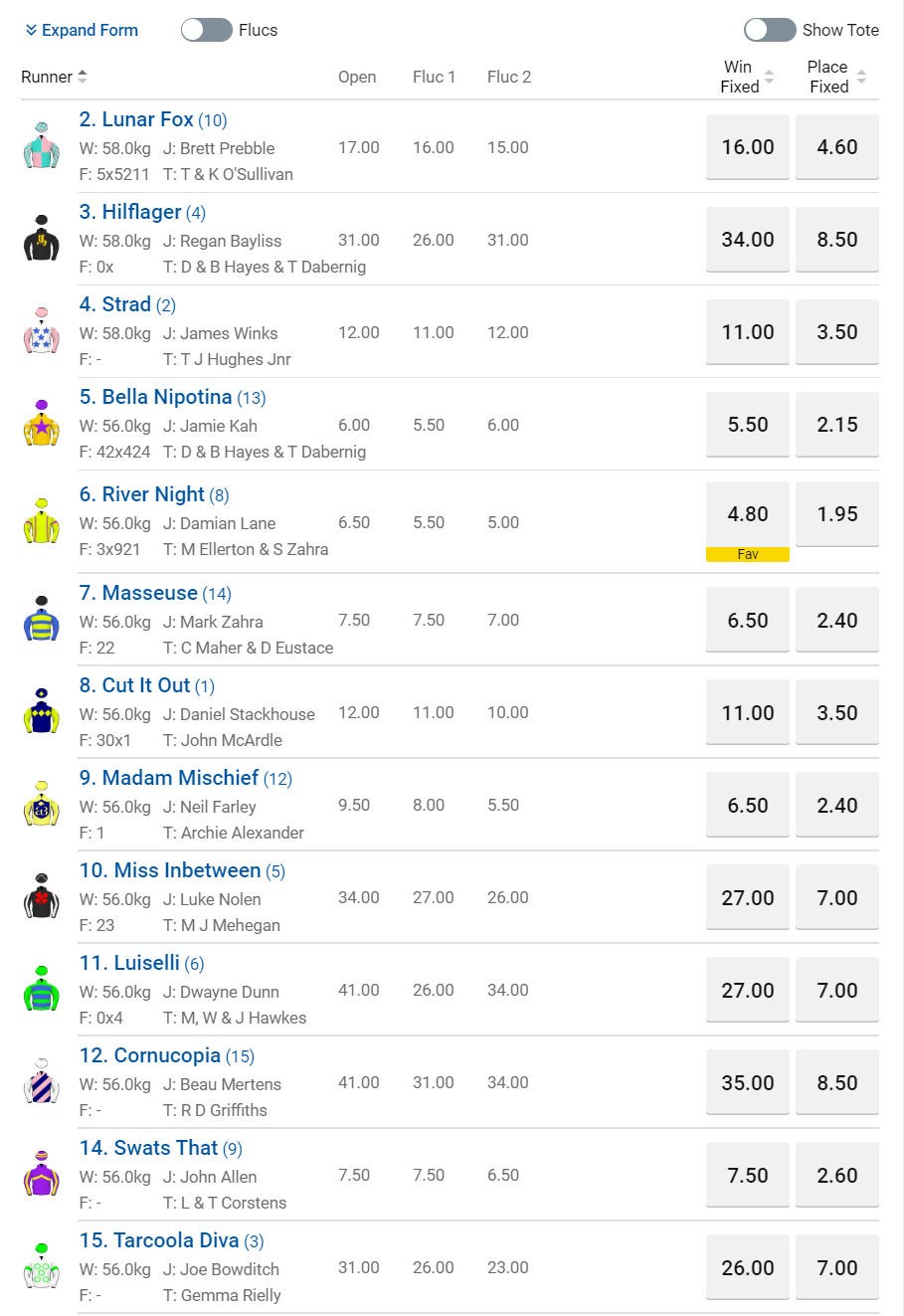Click Bella Nipotina's yellow silks icon

click(42, 424)
